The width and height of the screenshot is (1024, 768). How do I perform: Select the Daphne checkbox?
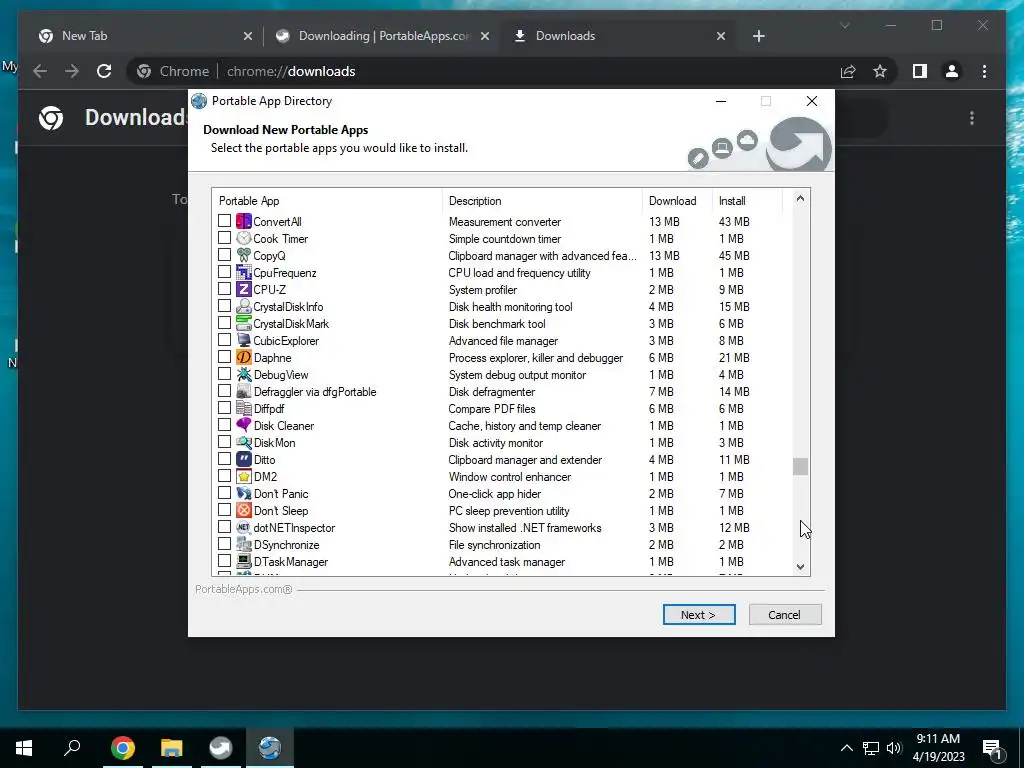[x=224, y=357]
